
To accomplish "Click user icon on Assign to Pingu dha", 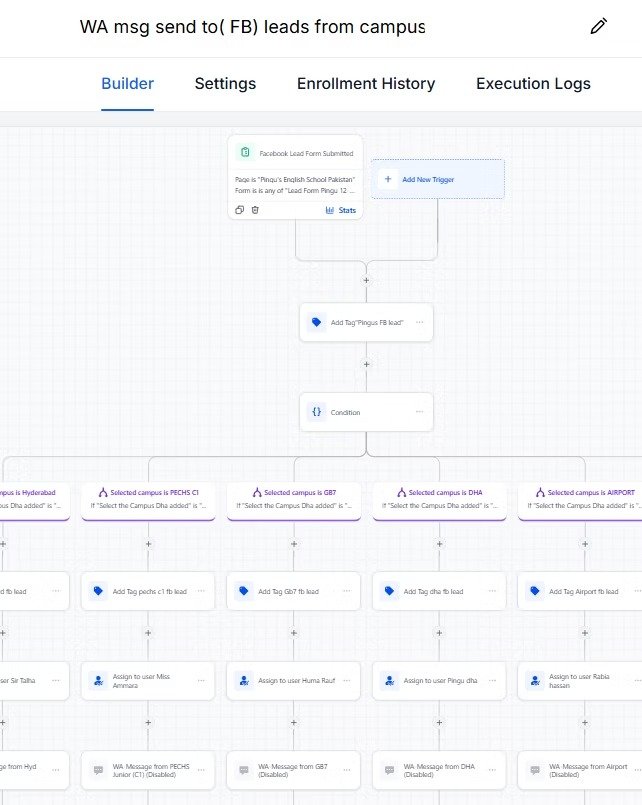I will tap(390, 680).
